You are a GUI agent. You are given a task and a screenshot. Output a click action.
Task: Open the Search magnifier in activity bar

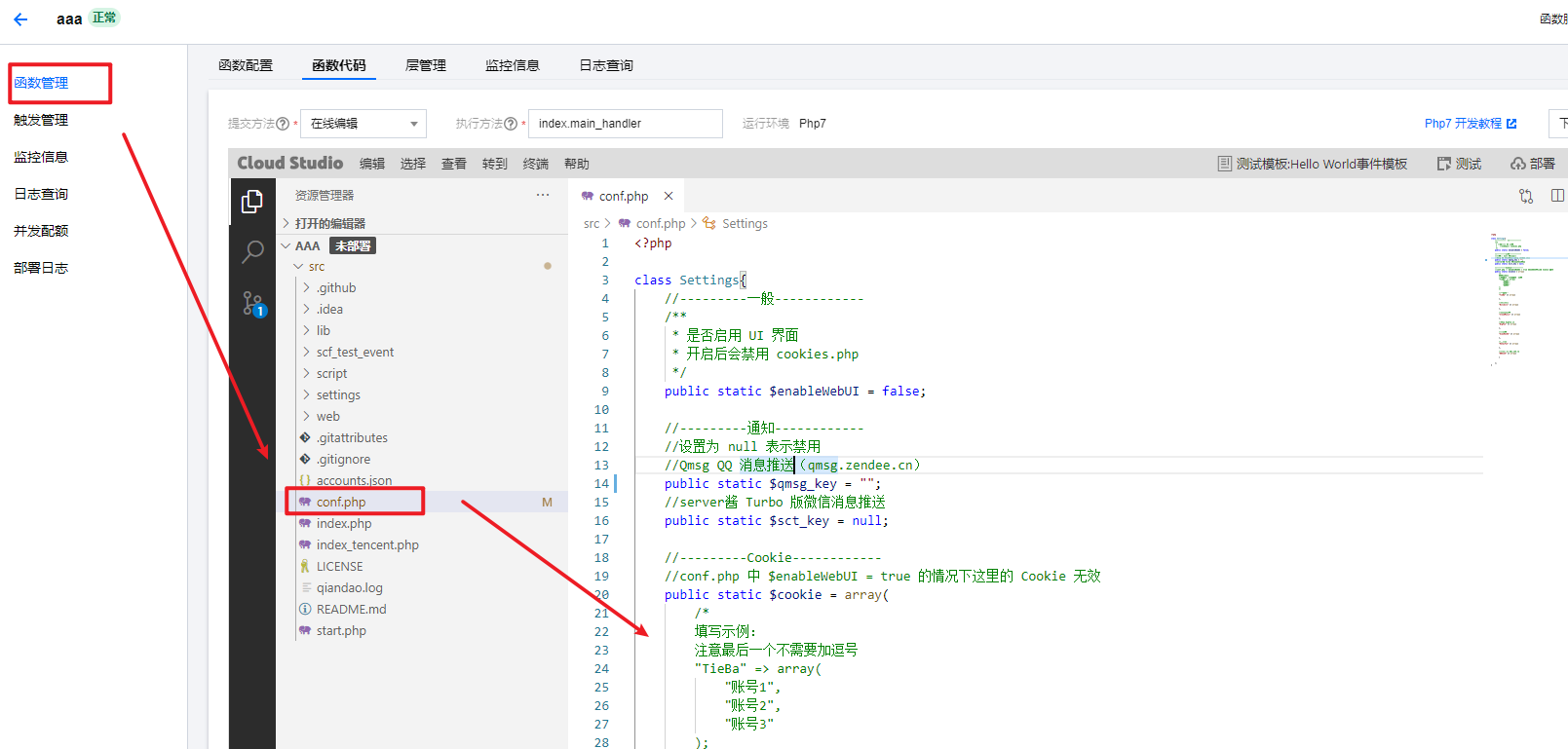coord(252,252)
